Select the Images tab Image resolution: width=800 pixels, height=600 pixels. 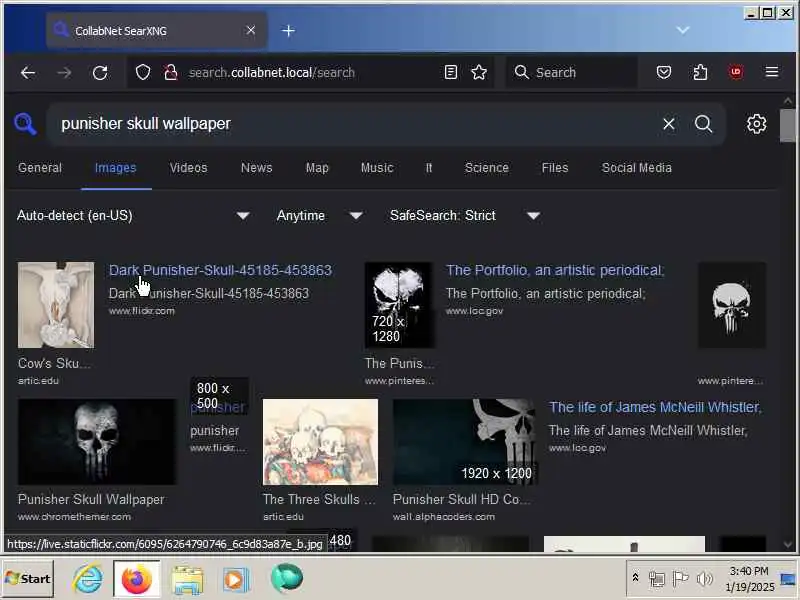[115, 168]
